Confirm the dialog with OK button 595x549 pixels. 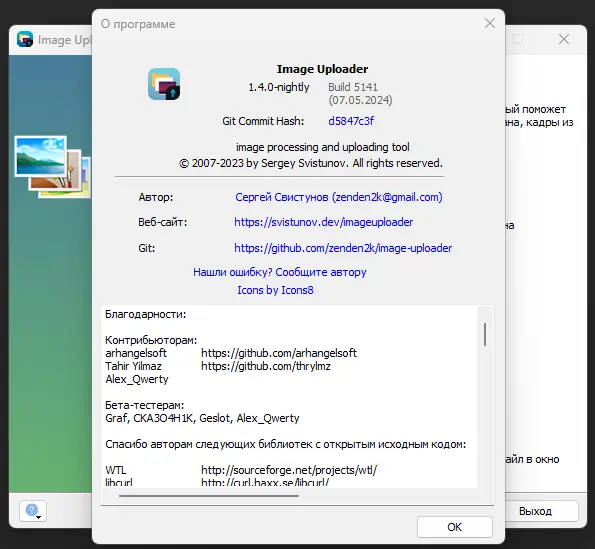[455, 527]
